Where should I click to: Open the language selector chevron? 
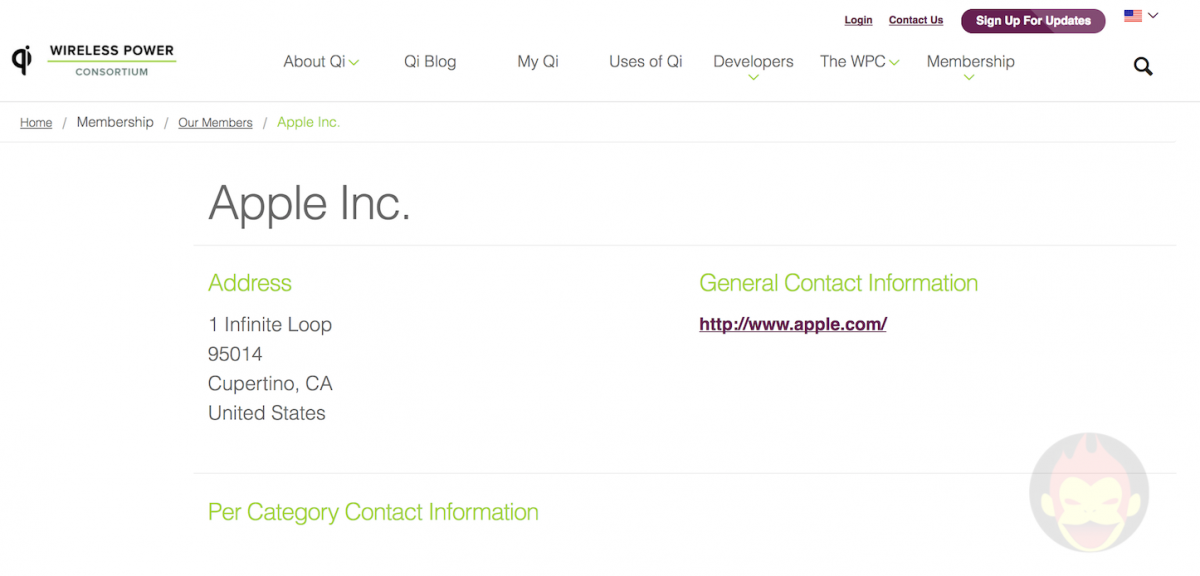pos(1152,15)
